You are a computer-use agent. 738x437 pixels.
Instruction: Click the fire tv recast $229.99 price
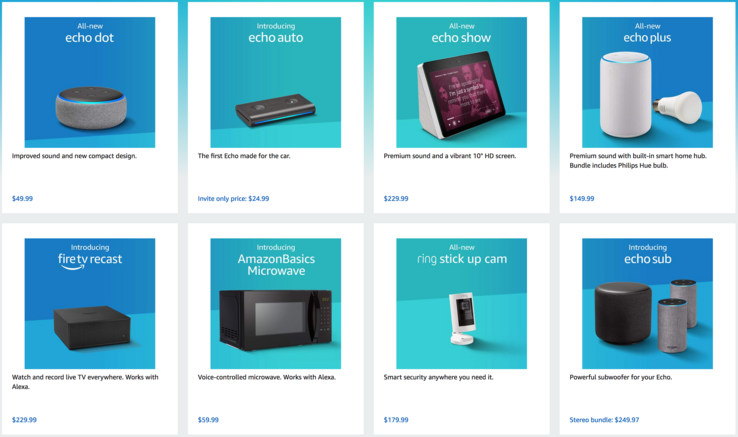[24, 420]
